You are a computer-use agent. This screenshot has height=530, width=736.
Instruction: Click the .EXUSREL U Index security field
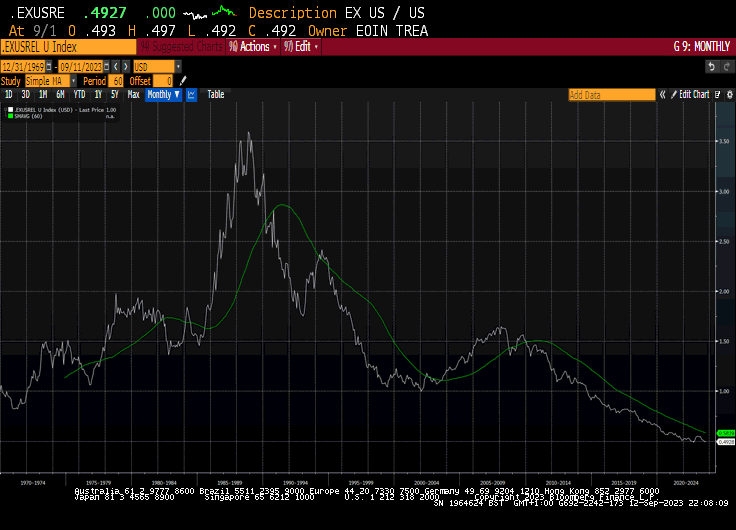point(68,47)
